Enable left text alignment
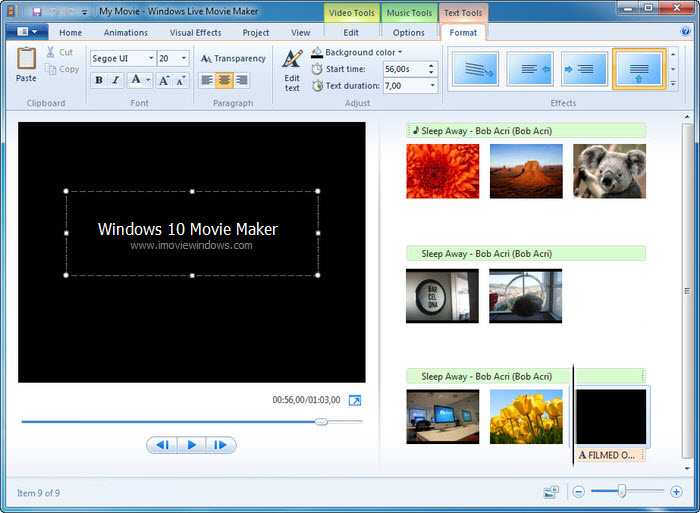700x513 pixels. pos(207,80)
